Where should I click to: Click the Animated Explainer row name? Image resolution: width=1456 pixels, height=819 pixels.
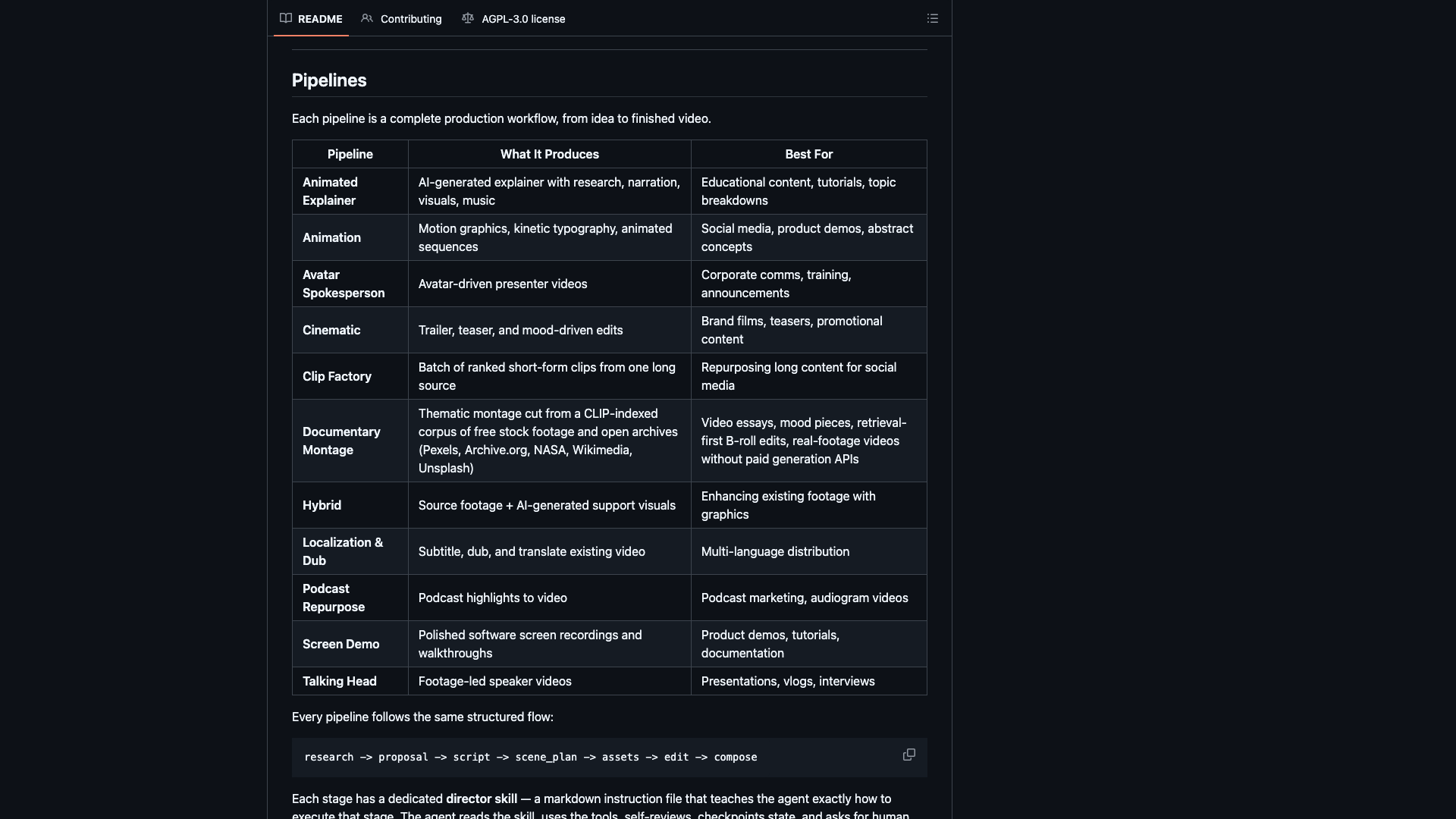(330, 191)
